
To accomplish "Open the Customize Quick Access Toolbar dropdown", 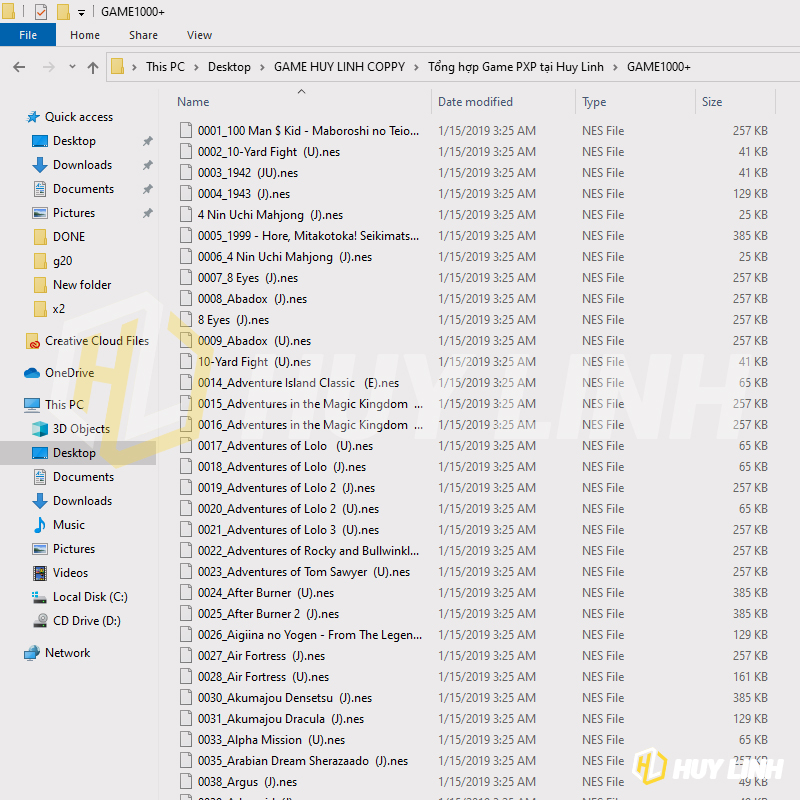I will pyautogui.click(x=81, y=13).
